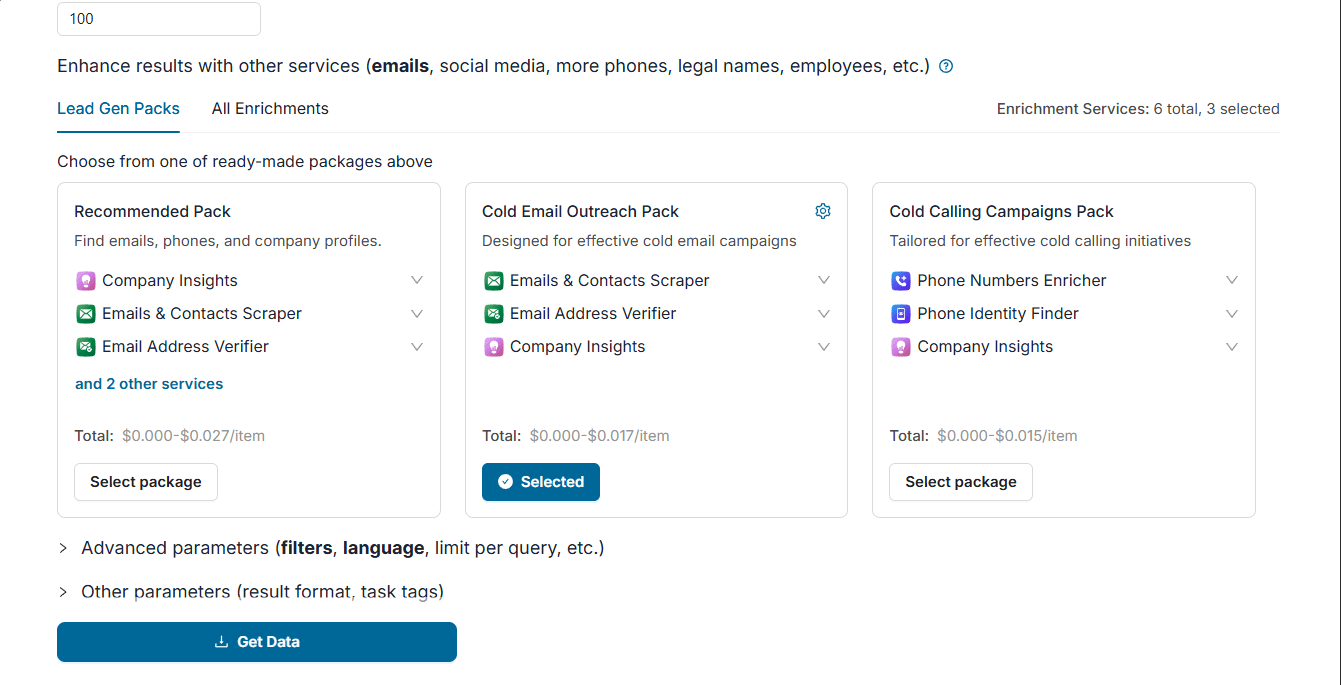This screenshot has width=1341, height=685.
Task: Expand Phone Identity Finder chevron
Action: tap(1232, 314)
